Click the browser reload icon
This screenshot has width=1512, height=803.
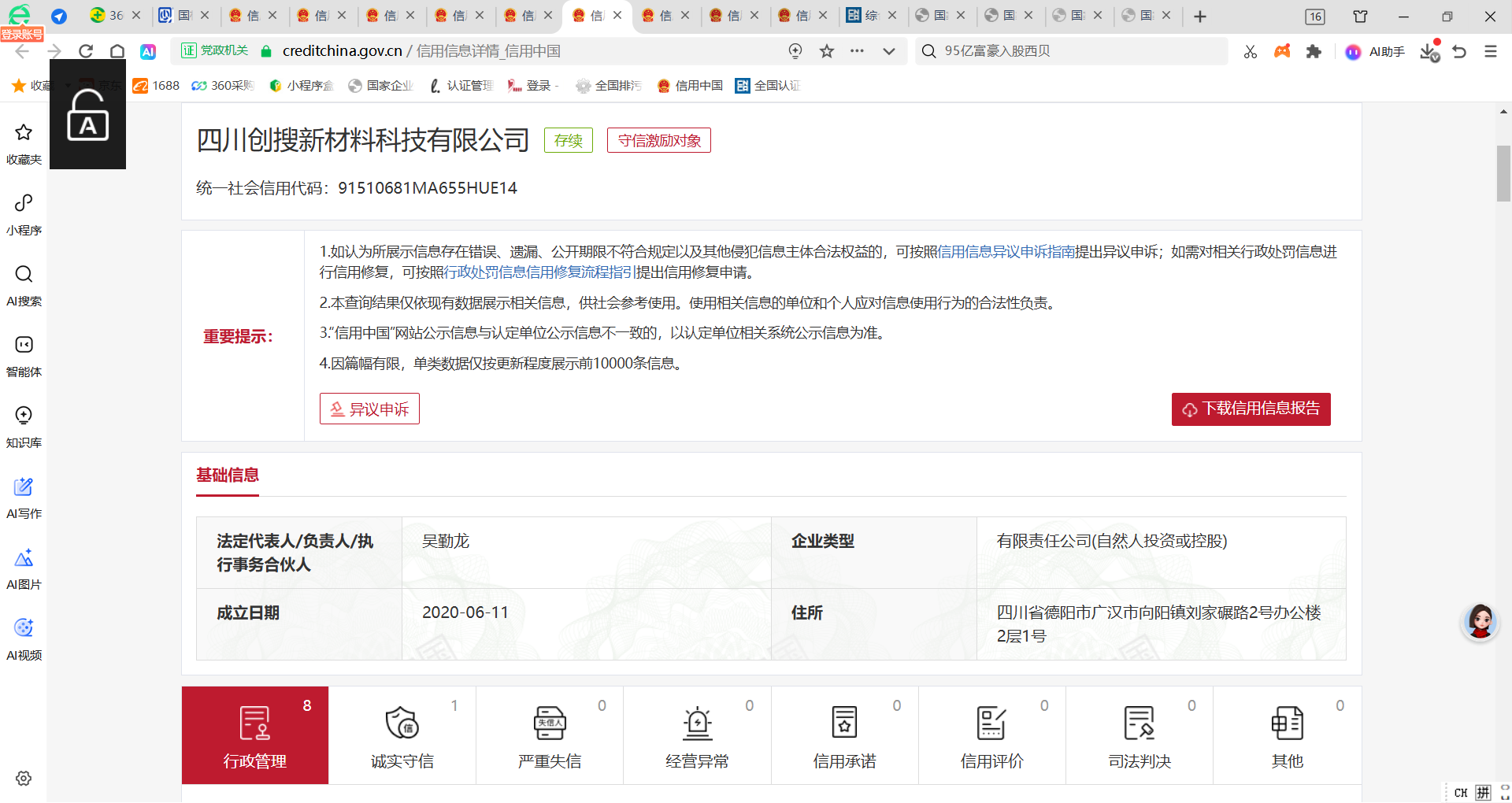click(86, 51)
